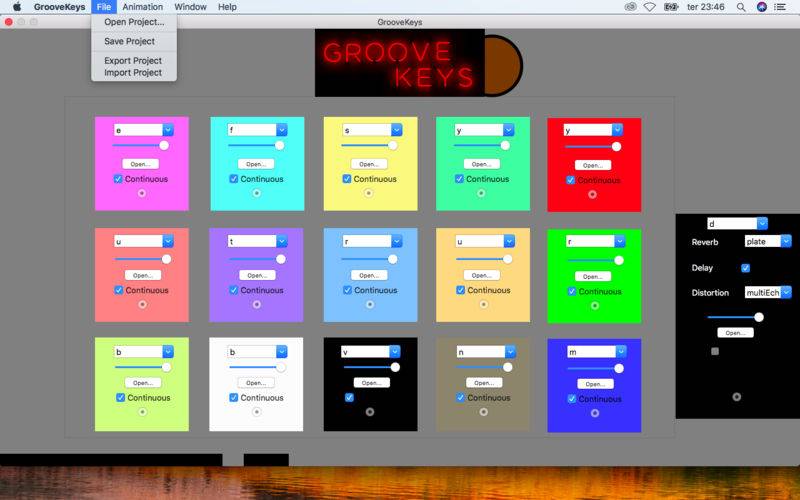800x500 pixels.
Task: Click round indicator in white pad
Action: click(x=257, y=412)
